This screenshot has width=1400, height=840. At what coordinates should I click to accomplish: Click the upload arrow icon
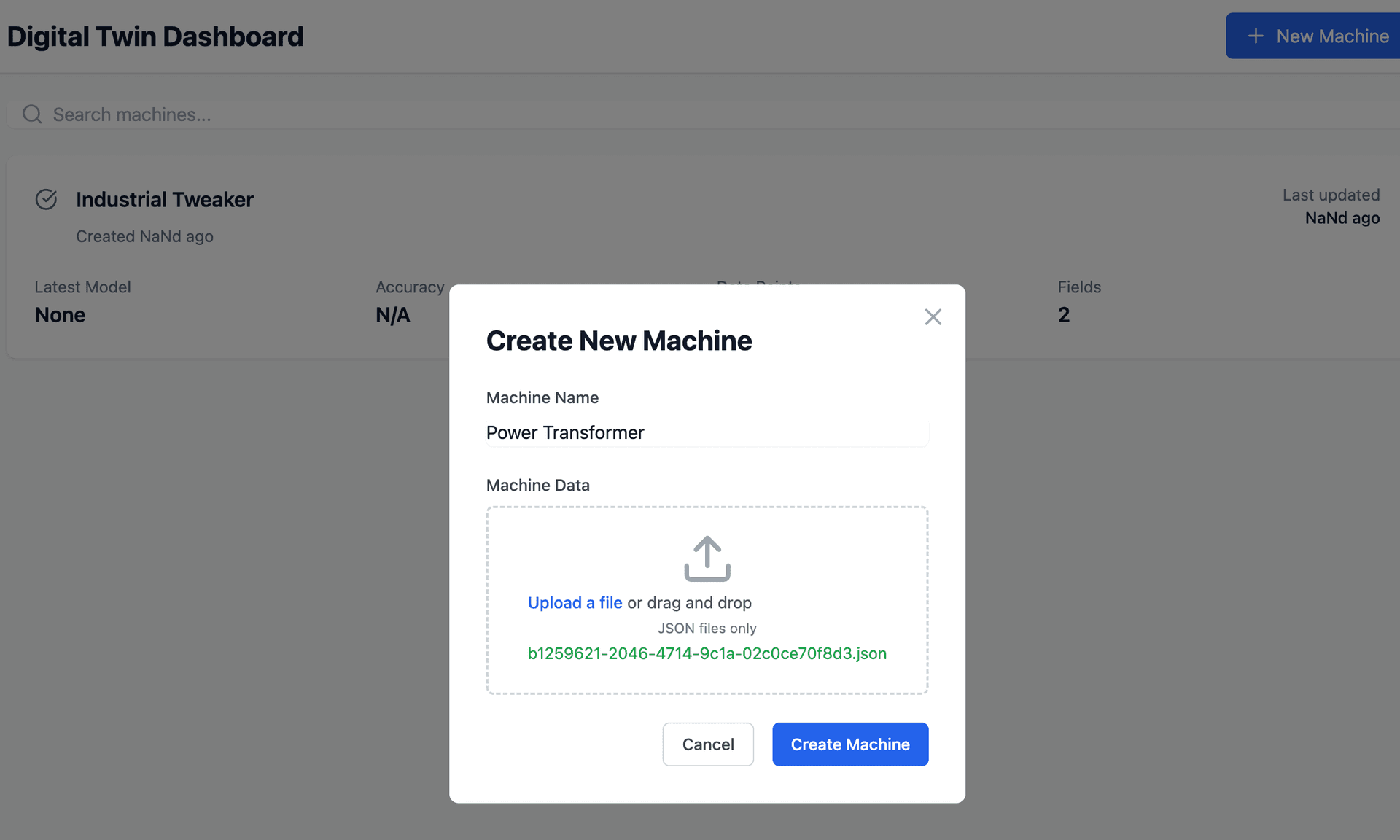pyautogui.click(x=707, y=559)
